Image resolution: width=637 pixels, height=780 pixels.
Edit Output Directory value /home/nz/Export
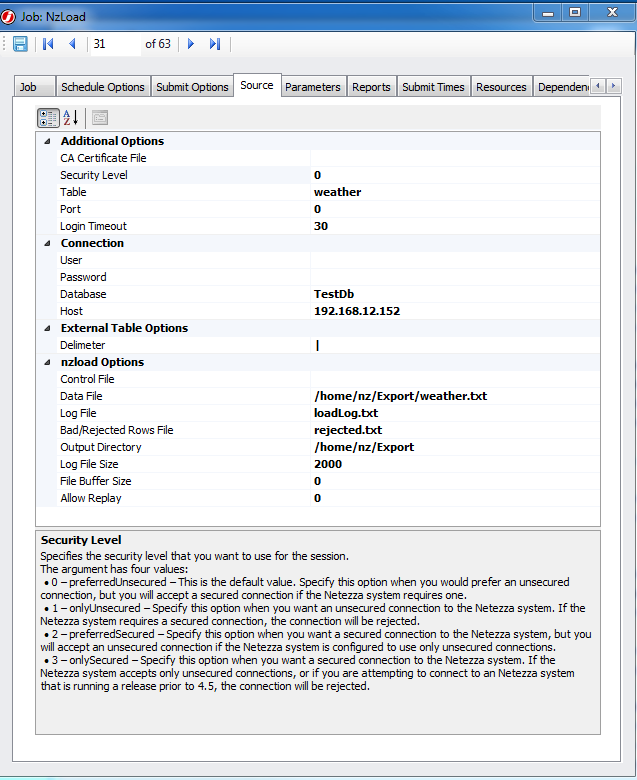(x=455, y=447)
